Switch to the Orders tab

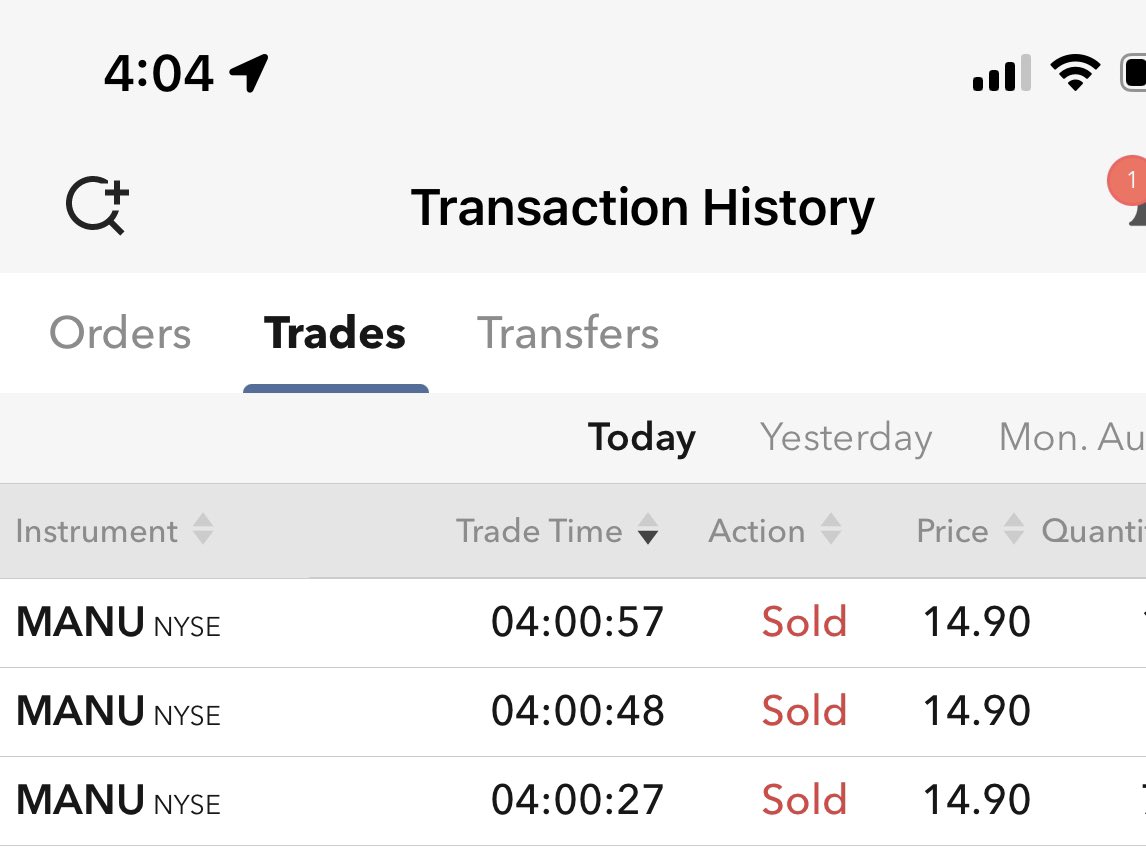tap(120, 333)
